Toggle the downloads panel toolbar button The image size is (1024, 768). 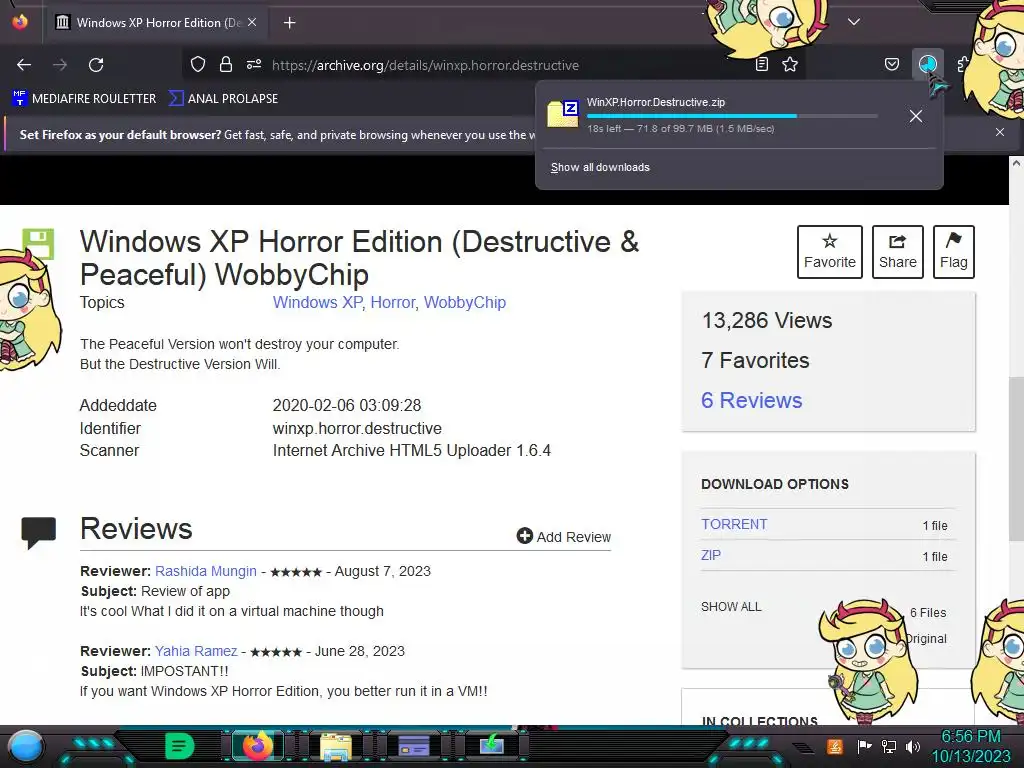tap(927, 65)
